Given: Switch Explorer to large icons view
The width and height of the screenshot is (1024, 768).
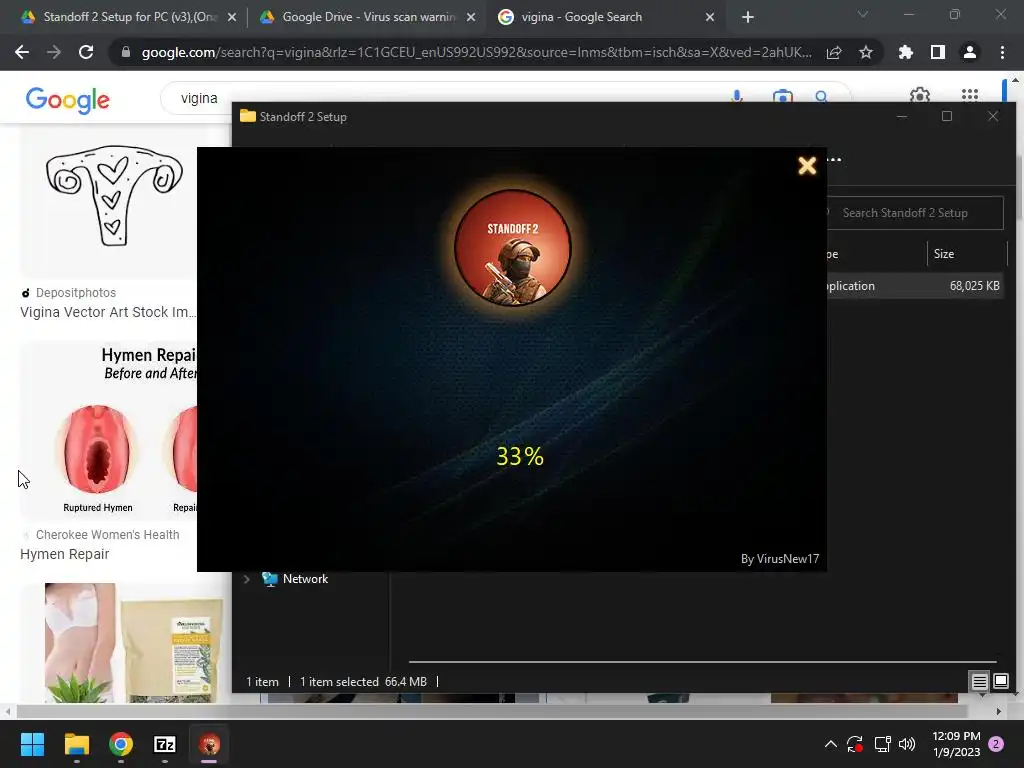Looking at the screenshot, I should (x=1000, y=682).
